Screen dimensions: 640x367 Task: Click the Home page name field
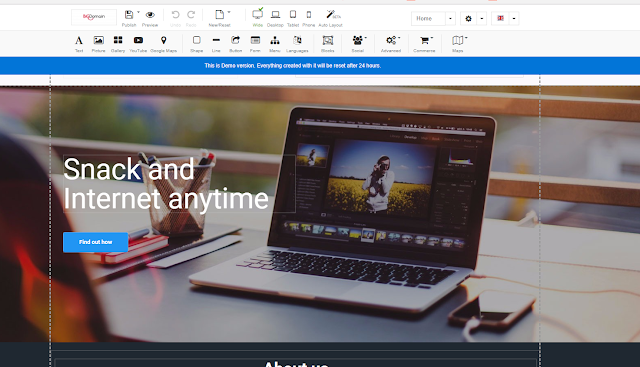tap(428, 18)
